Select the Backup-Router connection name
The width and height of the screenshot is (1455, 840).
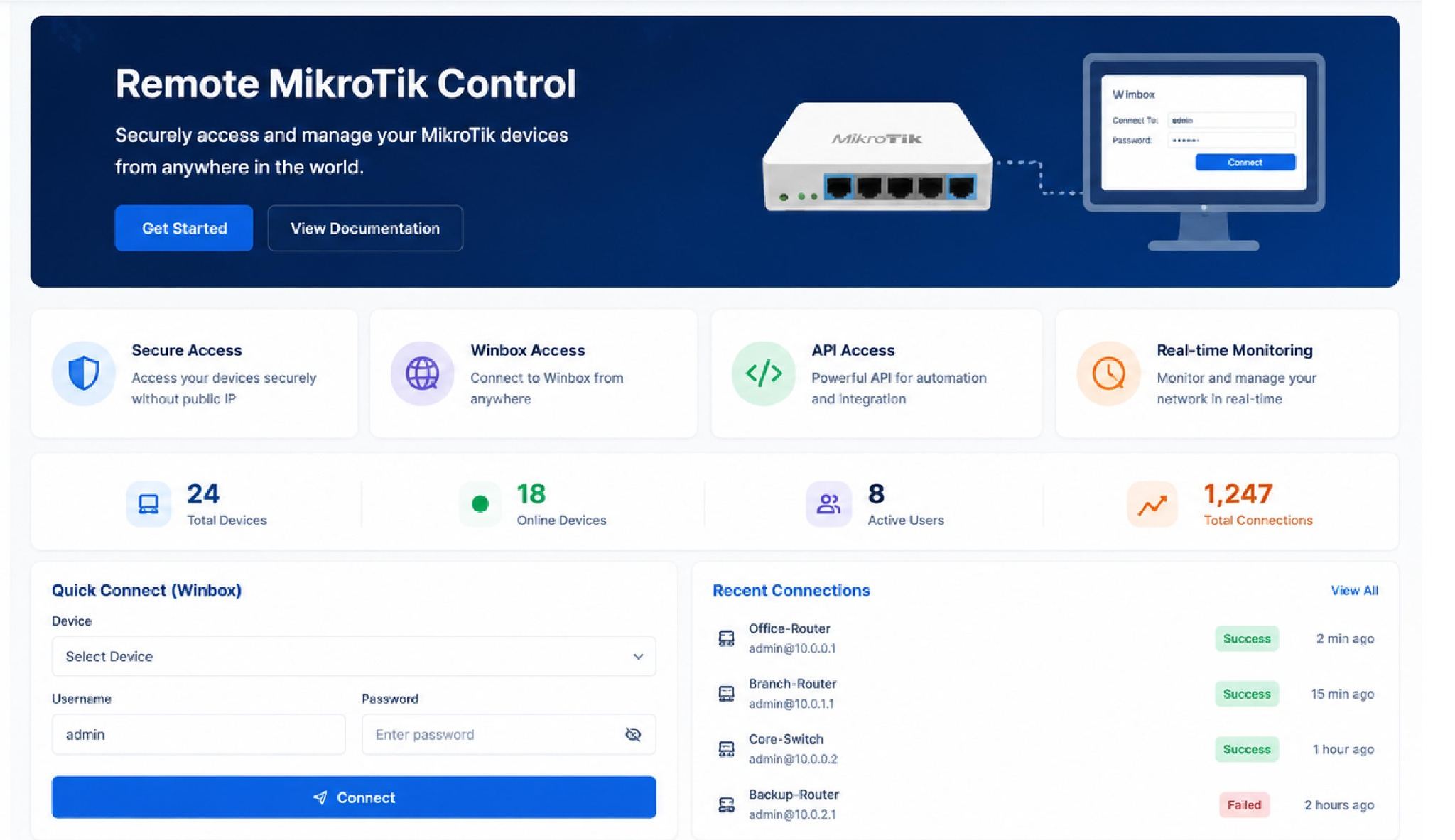[794, 795]
